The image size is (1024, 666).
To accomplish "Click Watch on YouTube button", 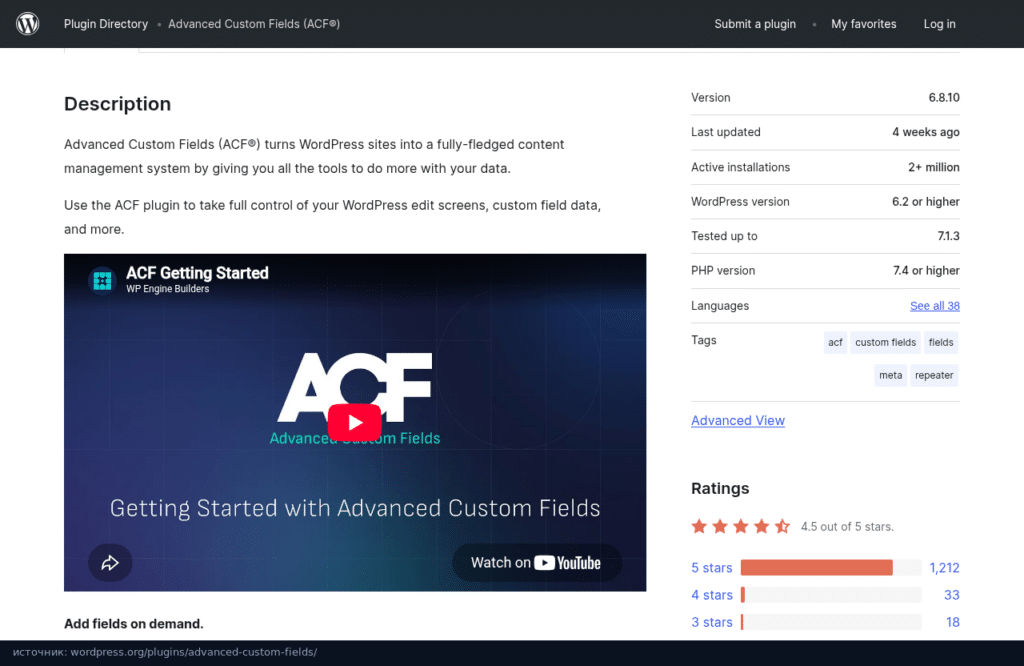I will [536, 563].
